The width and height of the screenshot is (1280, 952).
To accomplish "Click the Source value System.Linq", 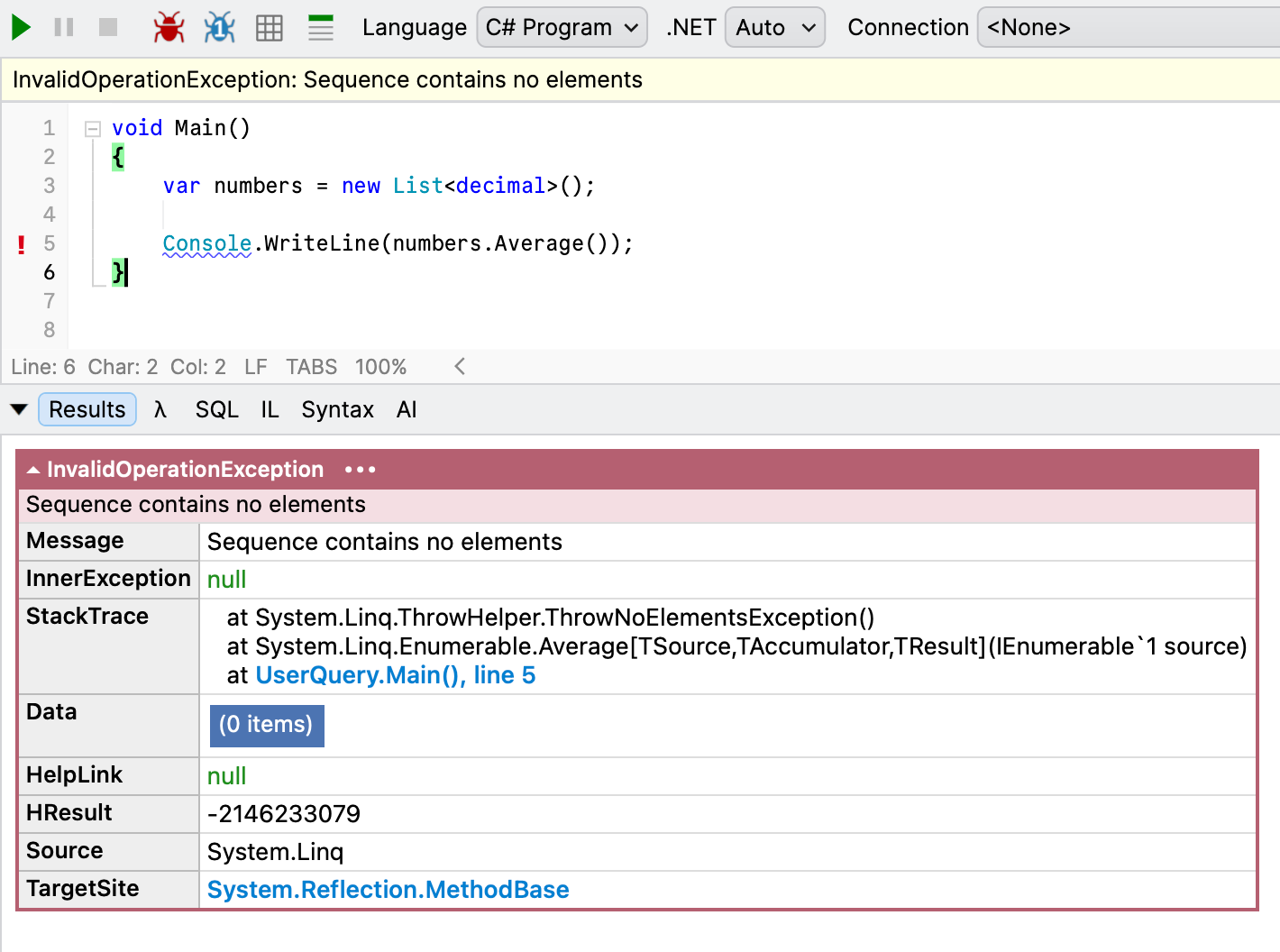I will tap(276, 852).
